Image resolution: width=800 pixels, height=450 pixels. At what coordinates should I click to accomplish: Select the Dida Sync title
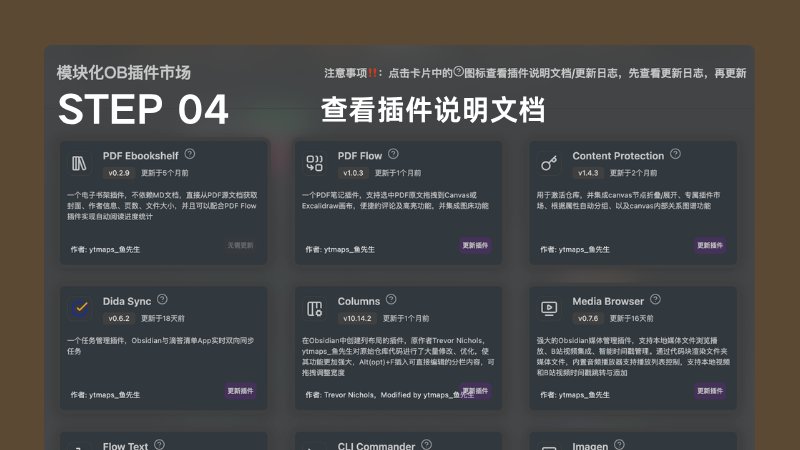[x=127, y=301]
